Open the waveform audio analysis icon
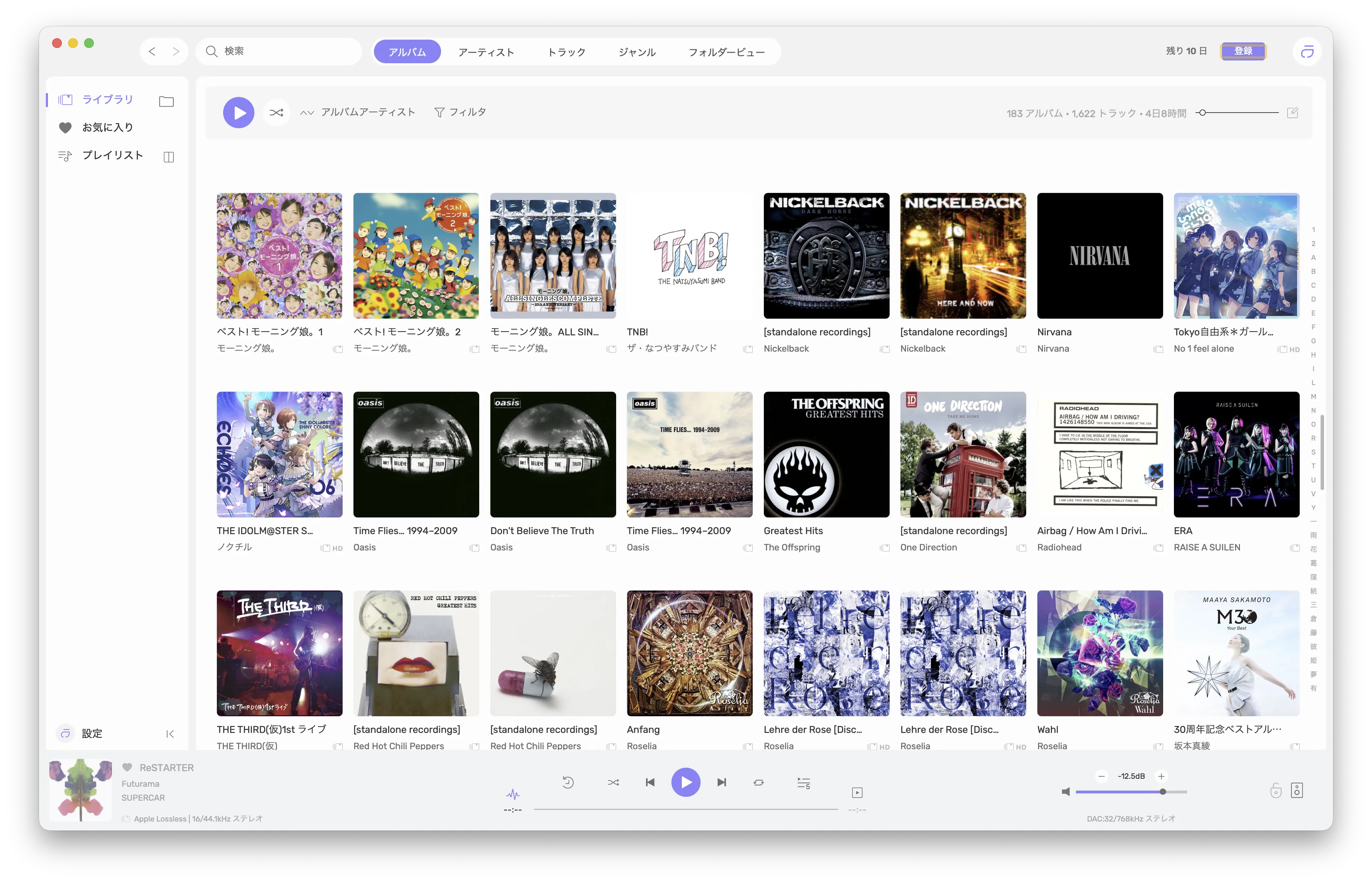Image resolution: width=1372 pixels, height=882 pixels. 513,794
